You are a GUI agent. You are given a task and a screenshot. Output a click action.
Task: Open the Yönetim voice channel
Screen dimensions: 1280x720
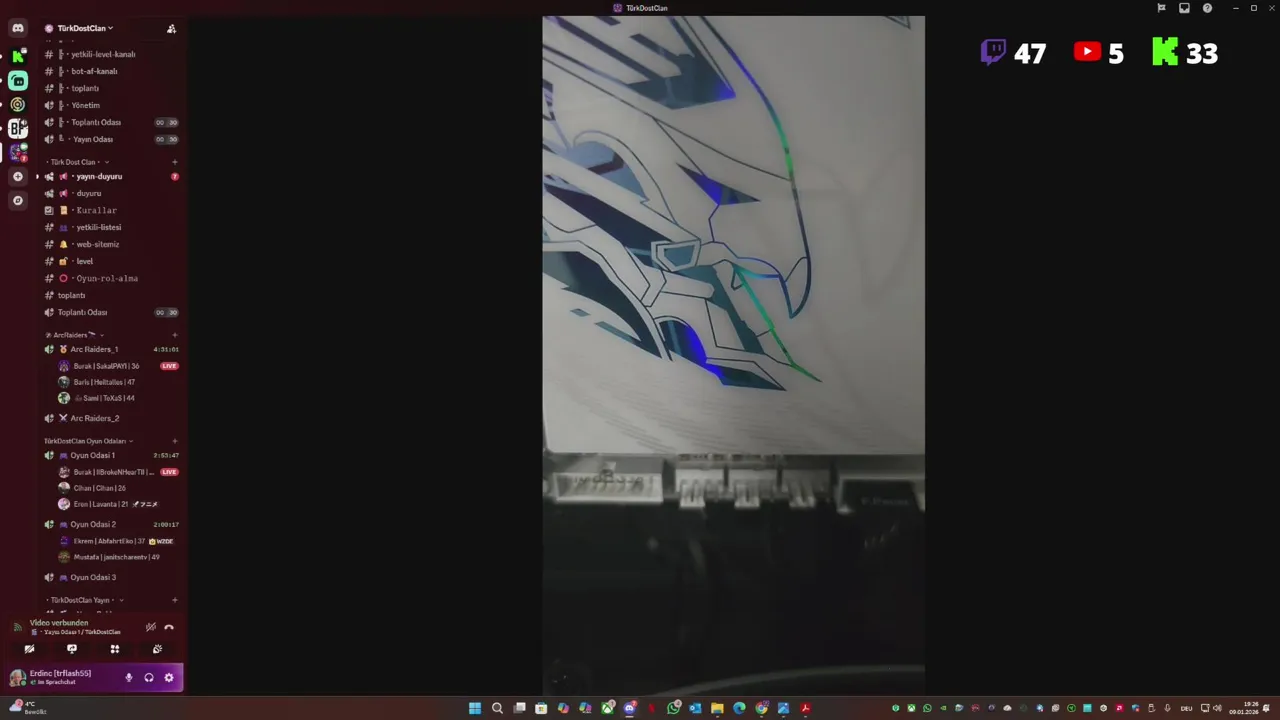tap(110, 105)
